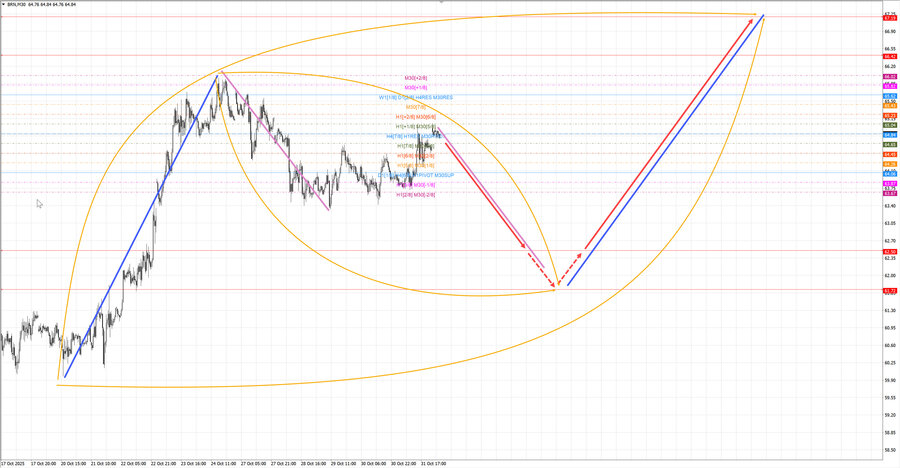Click the 22 Oct 21:00 time axis label
Image resolution: width=900 pixels, height=468 pixels.
coord(163,463)
